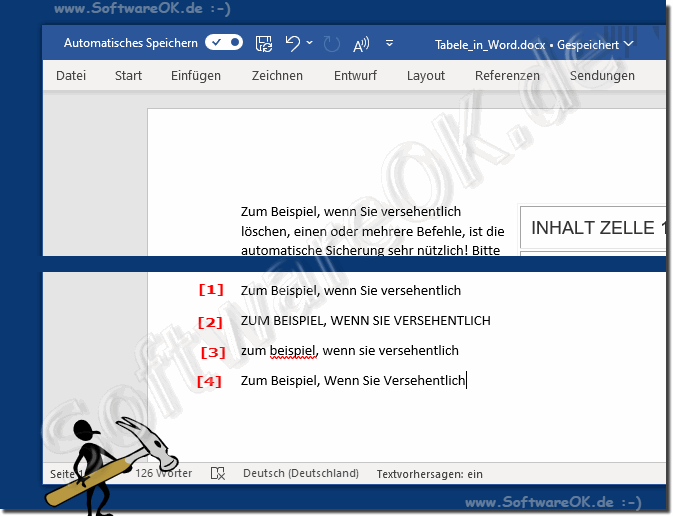Click the uppercase 'ZUM BEISPIEL, WENN SIE VERSEHENTLICH' line
This screenshot has width=673, height=516.
coord(365,321)
